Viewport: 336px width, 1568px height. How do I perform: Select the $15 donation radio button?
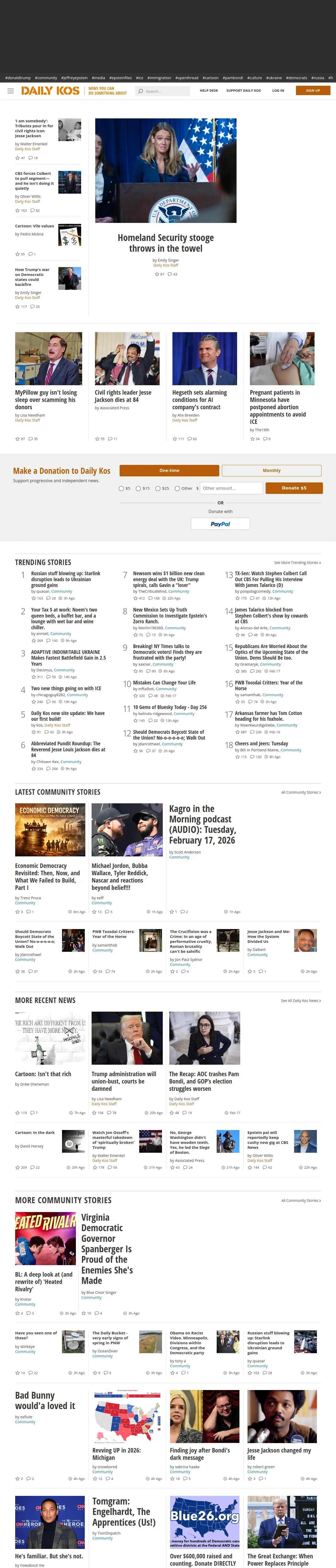coord(138,488)
